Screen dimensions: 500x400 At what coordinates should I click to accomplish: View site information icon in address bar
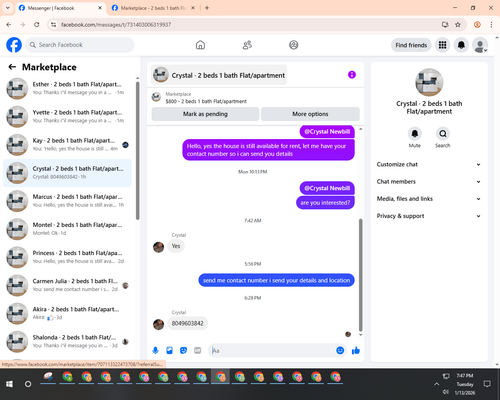pyautogui.click(x=53, y=25)
